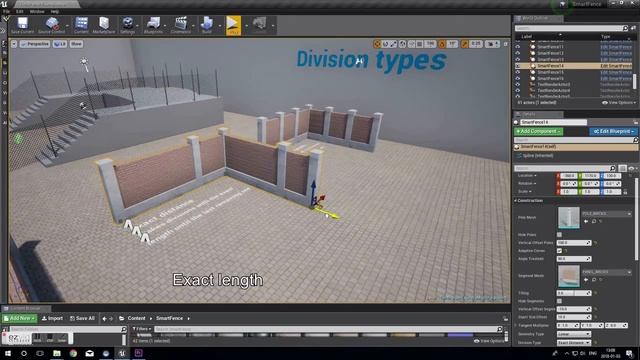Click search icon in World Outliner
The width and height of the screenshot is (640, 360).
pos(625,28)
